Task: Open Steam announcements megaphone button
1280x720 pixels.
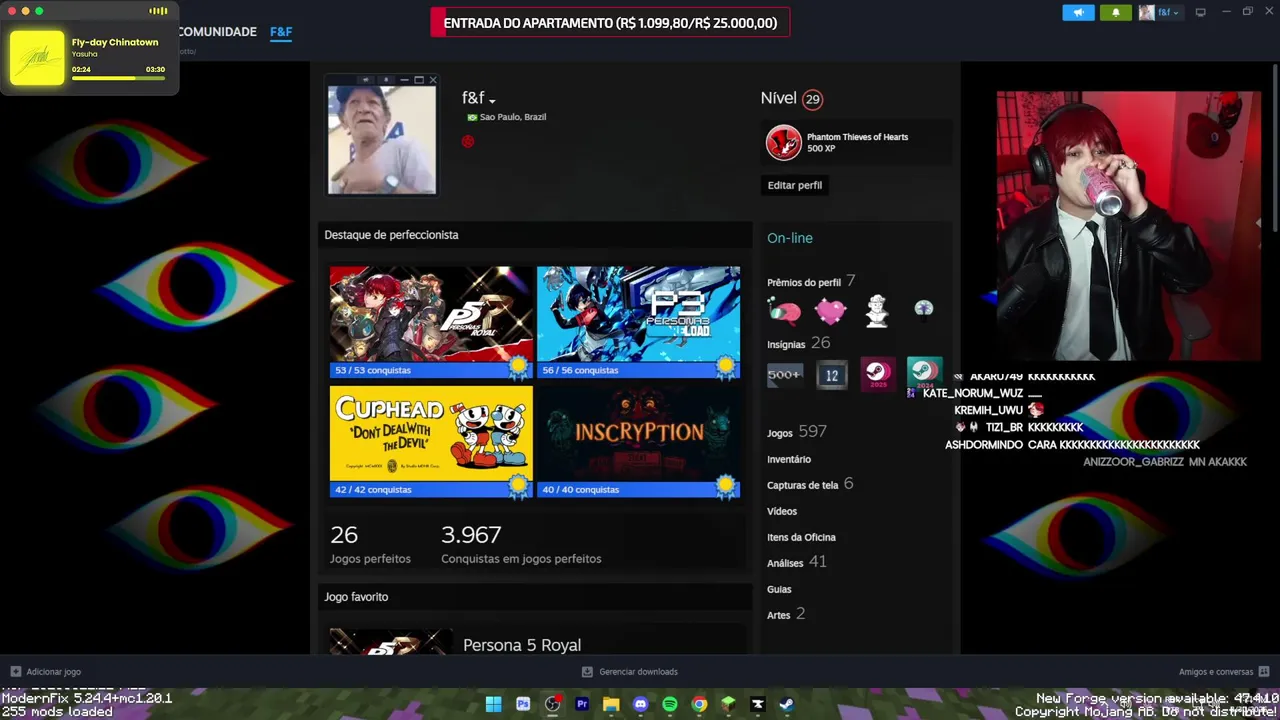Action: 1078,13
